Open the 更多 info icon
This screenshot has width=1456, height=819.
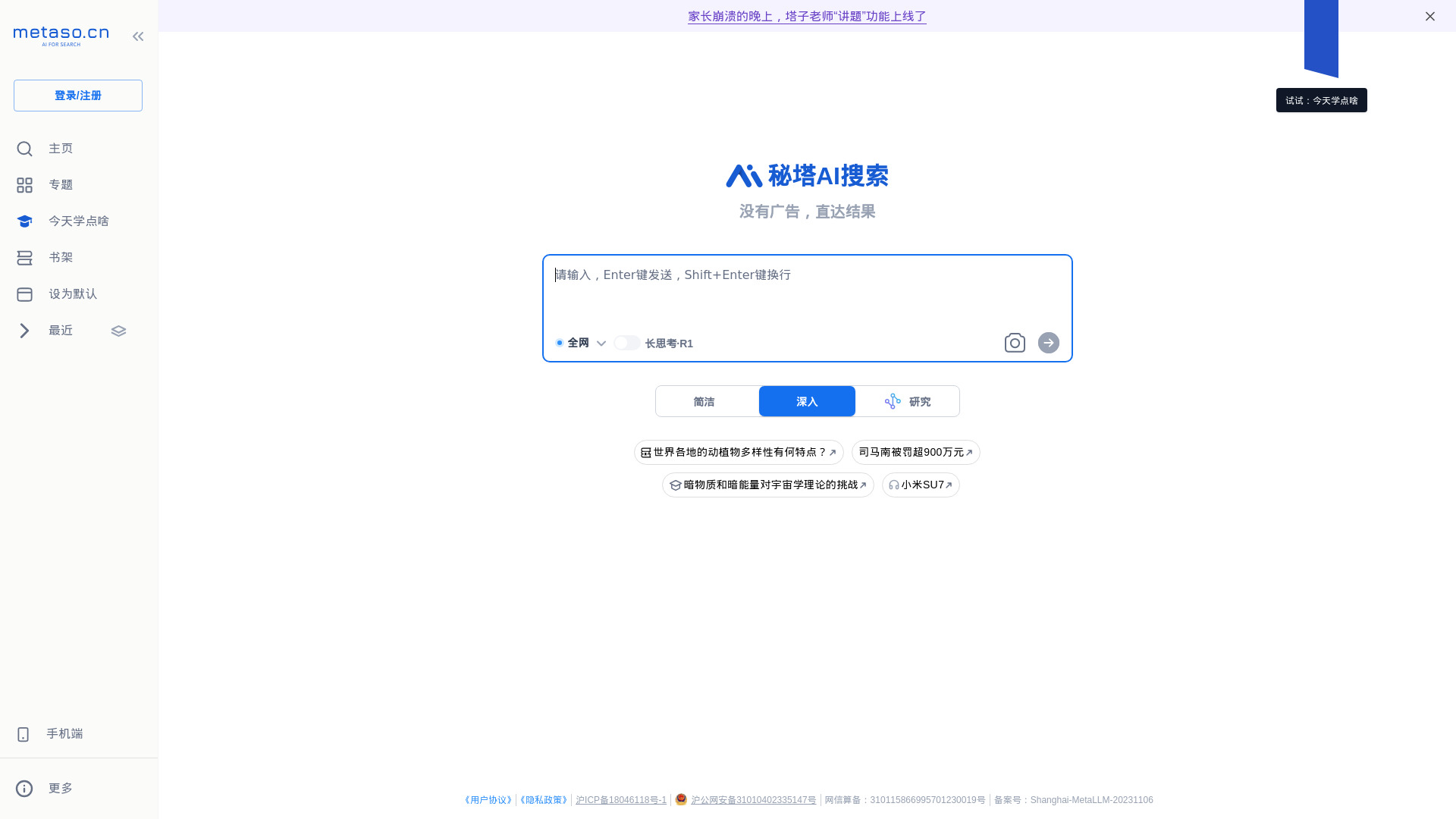click(x=24, y=789)
